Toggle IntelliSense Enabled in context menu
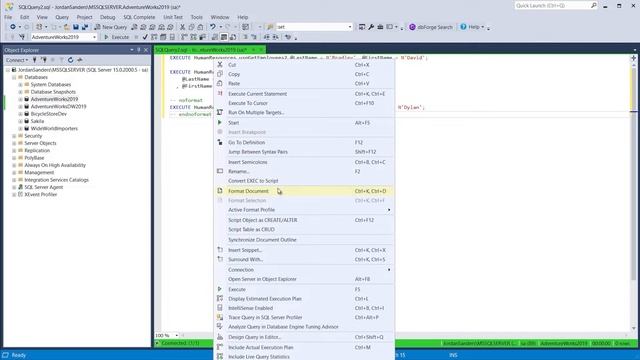Image resolution: width=640 pixels, height=360 pixels. point(304,308)
